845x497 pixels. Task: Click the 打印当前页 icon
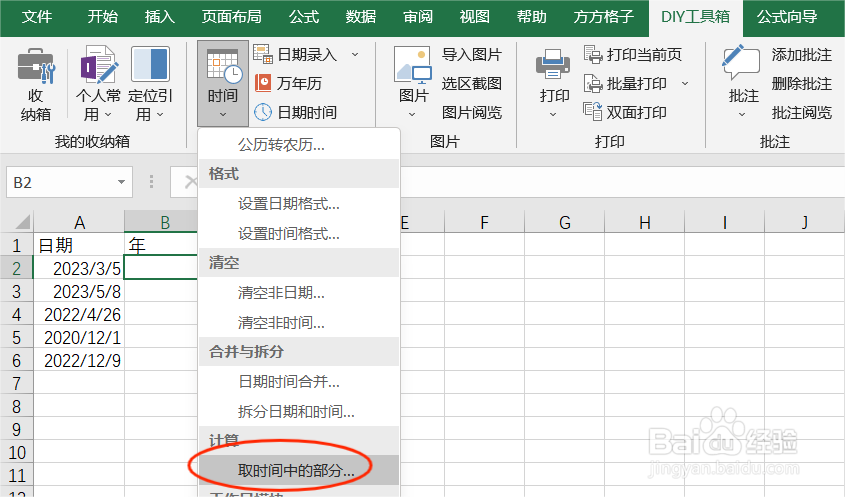tap(593, 54)
